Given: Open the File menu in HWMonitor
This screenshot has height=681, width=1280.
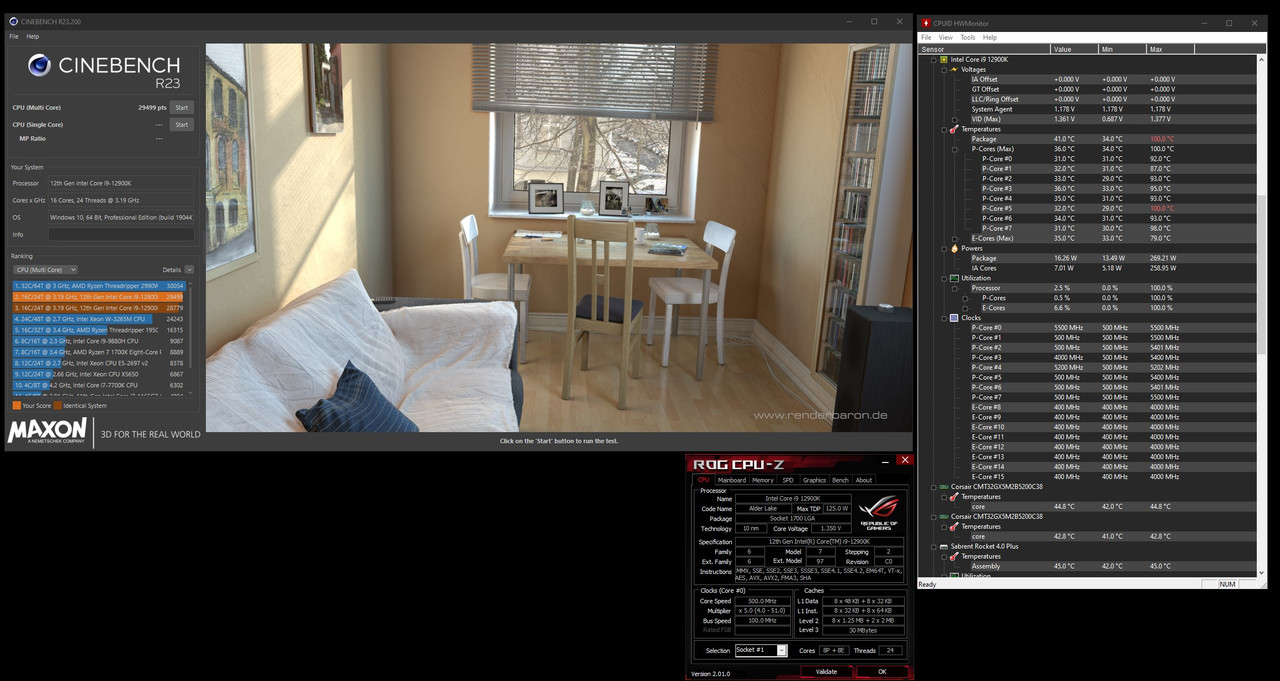Looking at the screenshot, I should [926, 37].
